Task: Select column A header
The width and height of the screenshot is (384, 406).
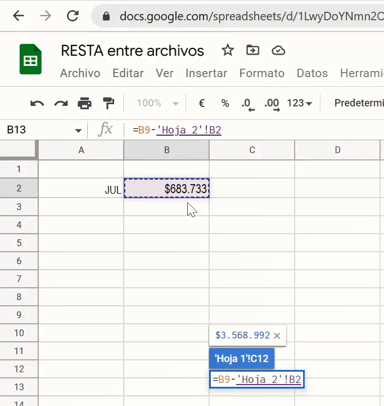Action: point(81,150)
